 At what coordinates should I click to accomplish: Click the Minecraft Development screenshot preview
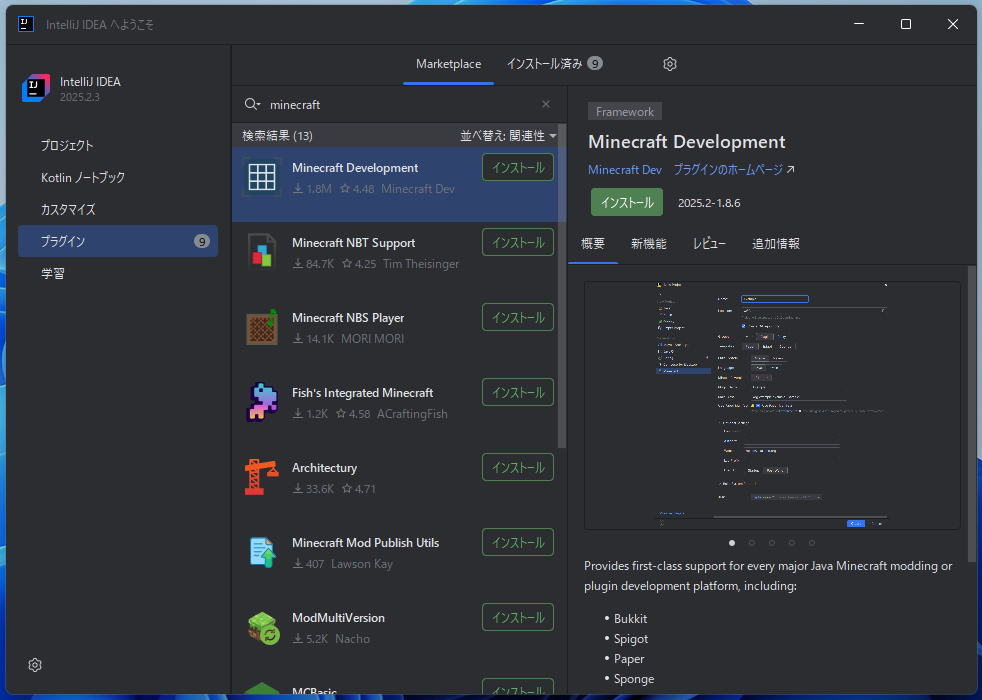click(x=772, y=404)
